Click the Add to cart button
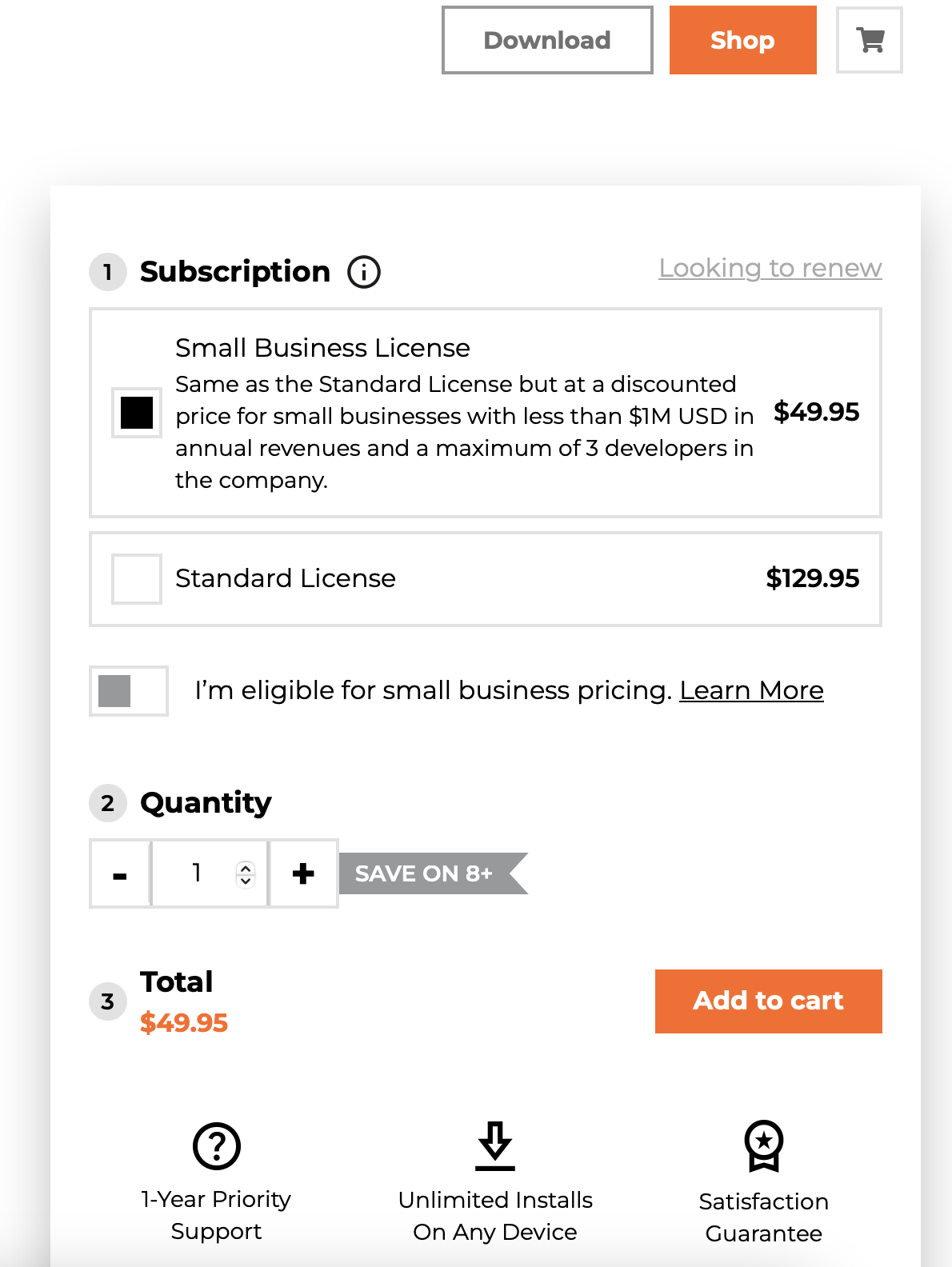 (x=767, y=1001)
